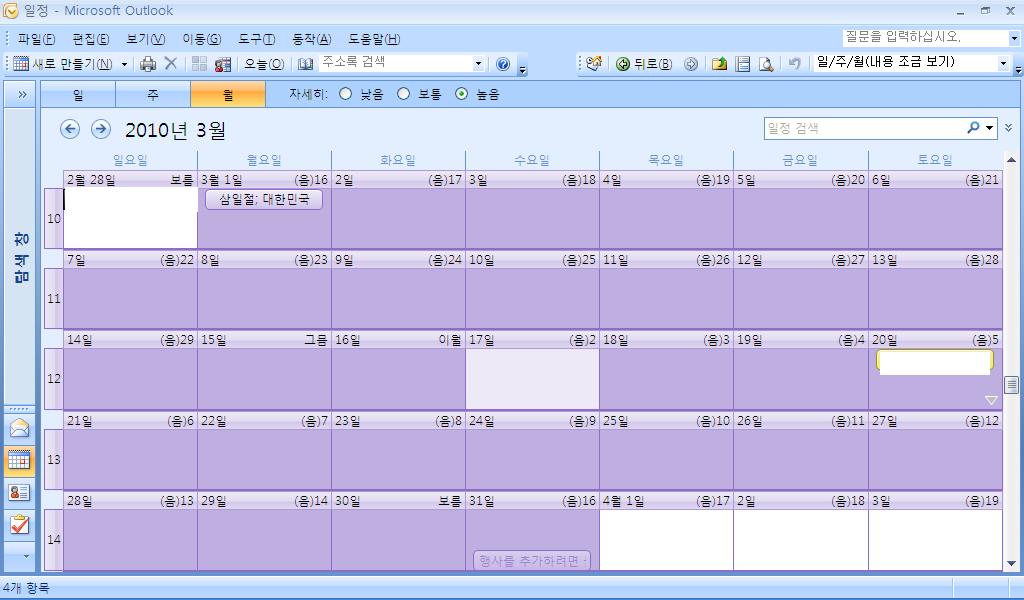Click the Reading pane icon

tap(743, 64)
